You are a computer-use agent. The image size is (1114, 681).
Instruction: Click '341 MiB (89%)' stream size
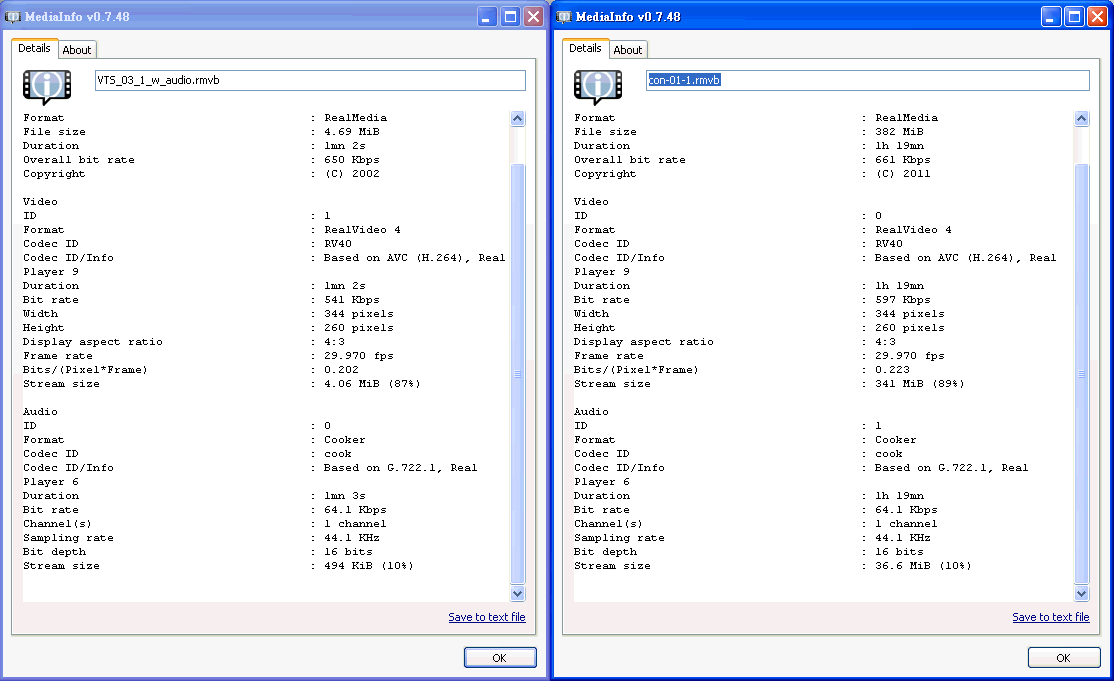(x=920, y=384)
